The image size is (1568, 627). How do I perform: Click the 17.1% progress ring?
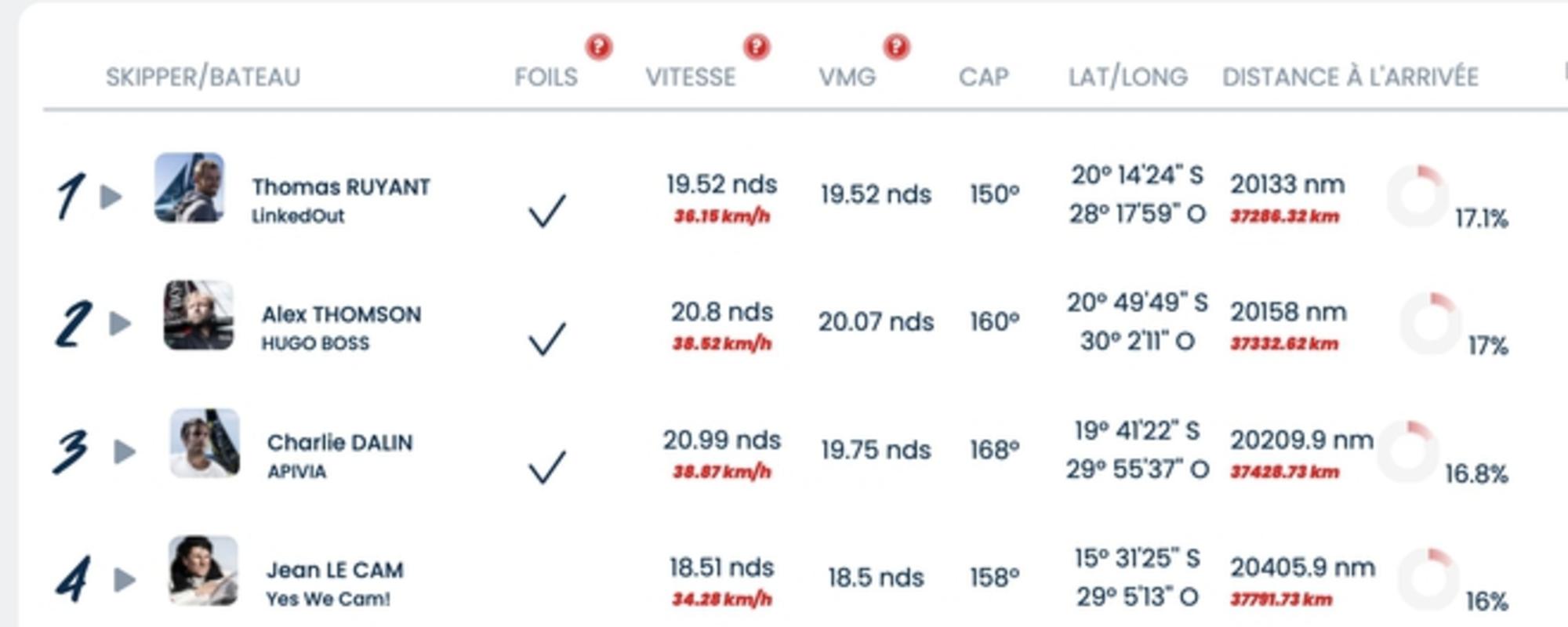(x=1417, y=196)
